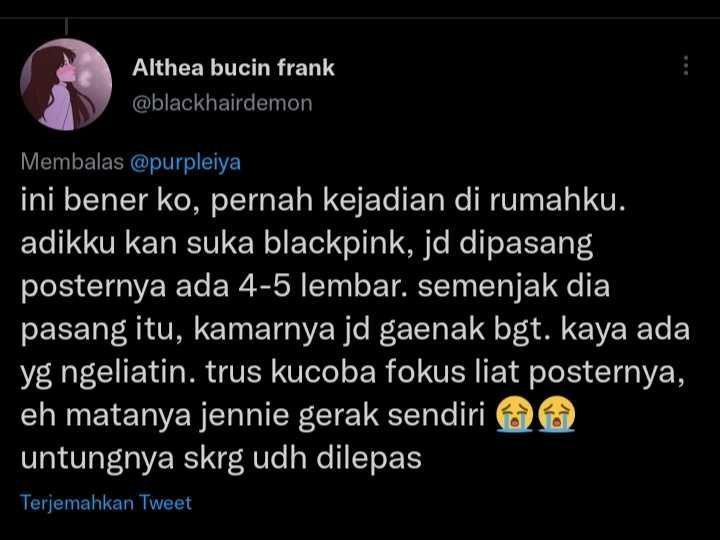This screenshot has height=540, width=720.
Task: Open the @blackhairdemon handle profile
Action: 222,102
